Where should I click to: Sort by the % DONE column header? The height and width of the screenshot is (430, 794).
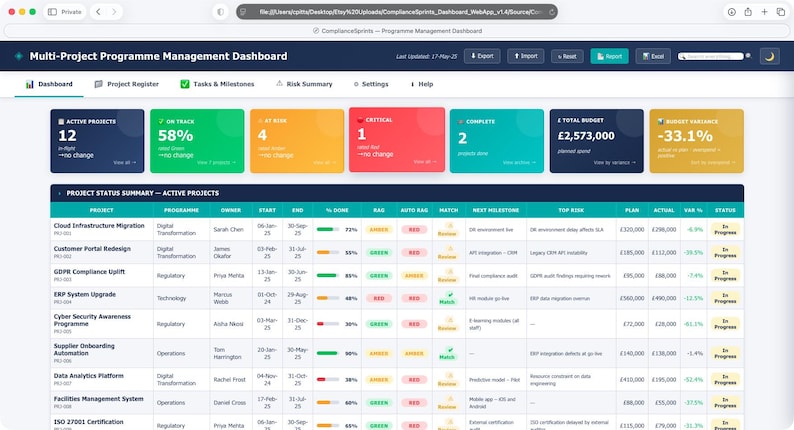337,210
